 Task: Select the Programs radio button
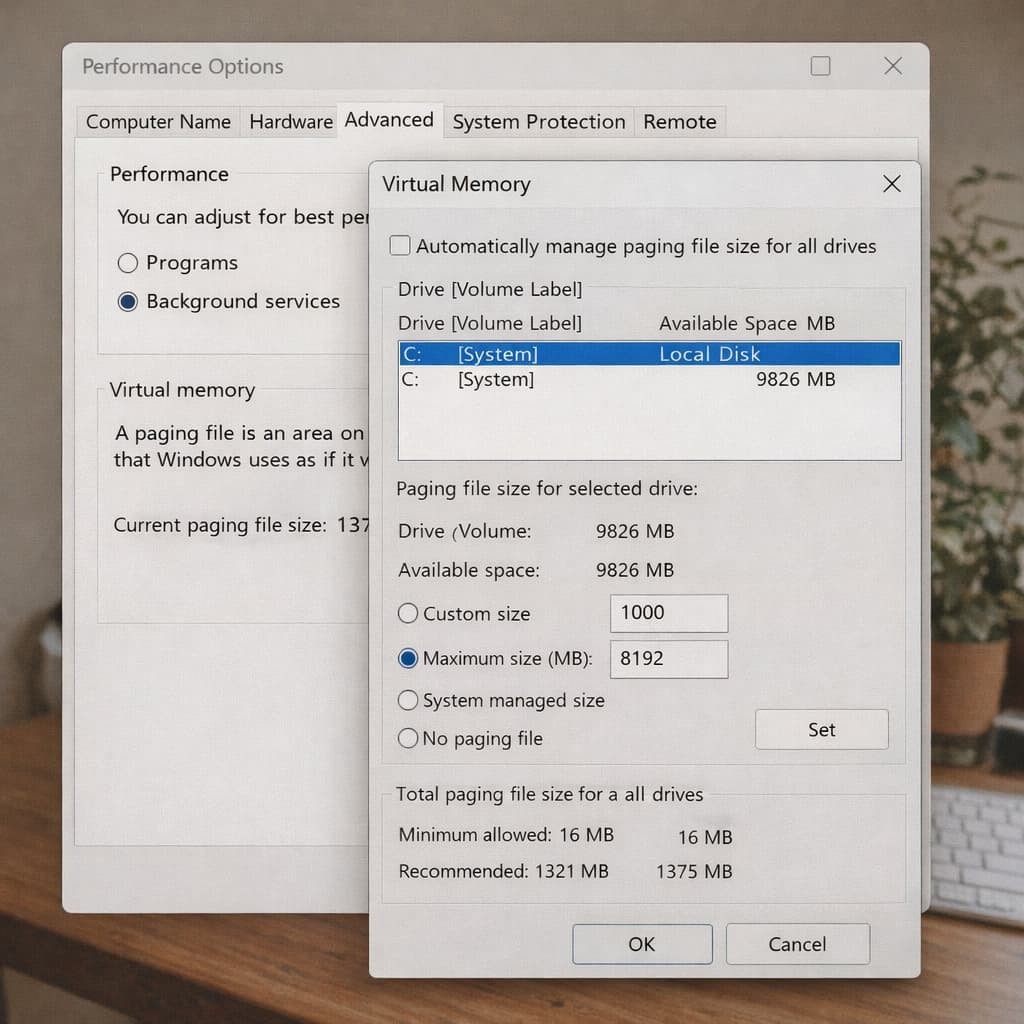[x=128, y=263]
